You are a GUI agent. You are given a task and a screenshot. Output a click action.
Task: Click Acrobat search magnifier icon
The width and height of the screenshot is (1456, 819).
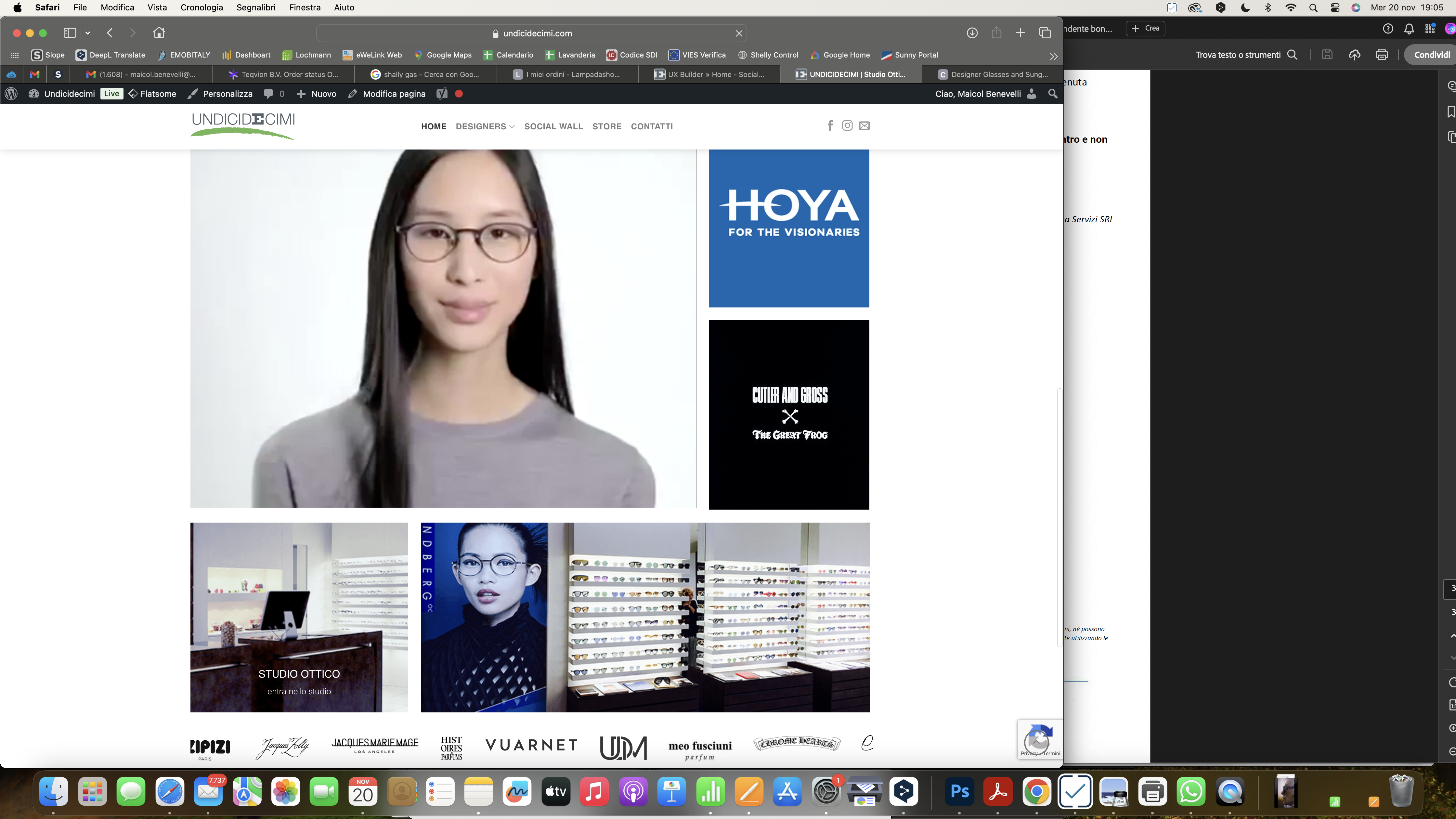[1292, 55]
